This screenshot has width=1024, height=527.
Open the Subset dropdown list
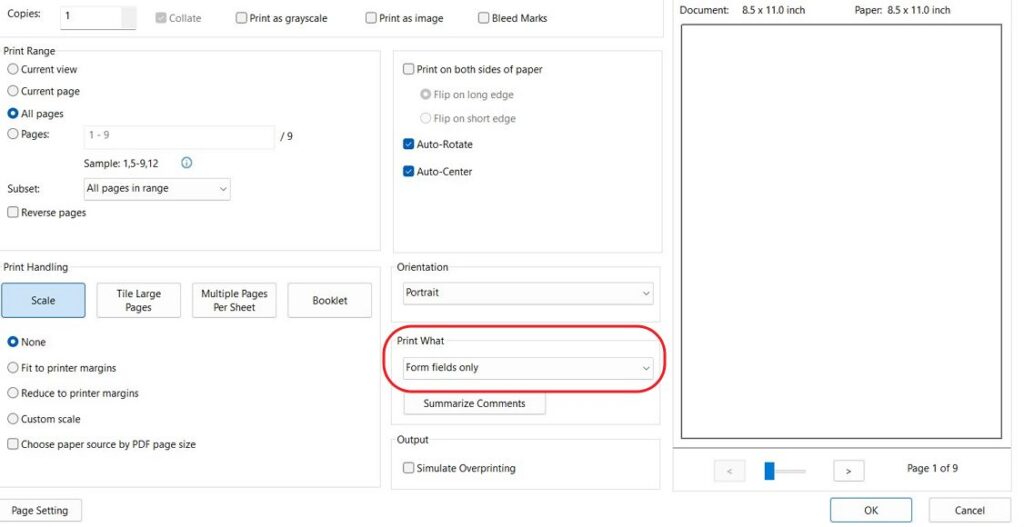pyautogui.click(x=157, y=188)
